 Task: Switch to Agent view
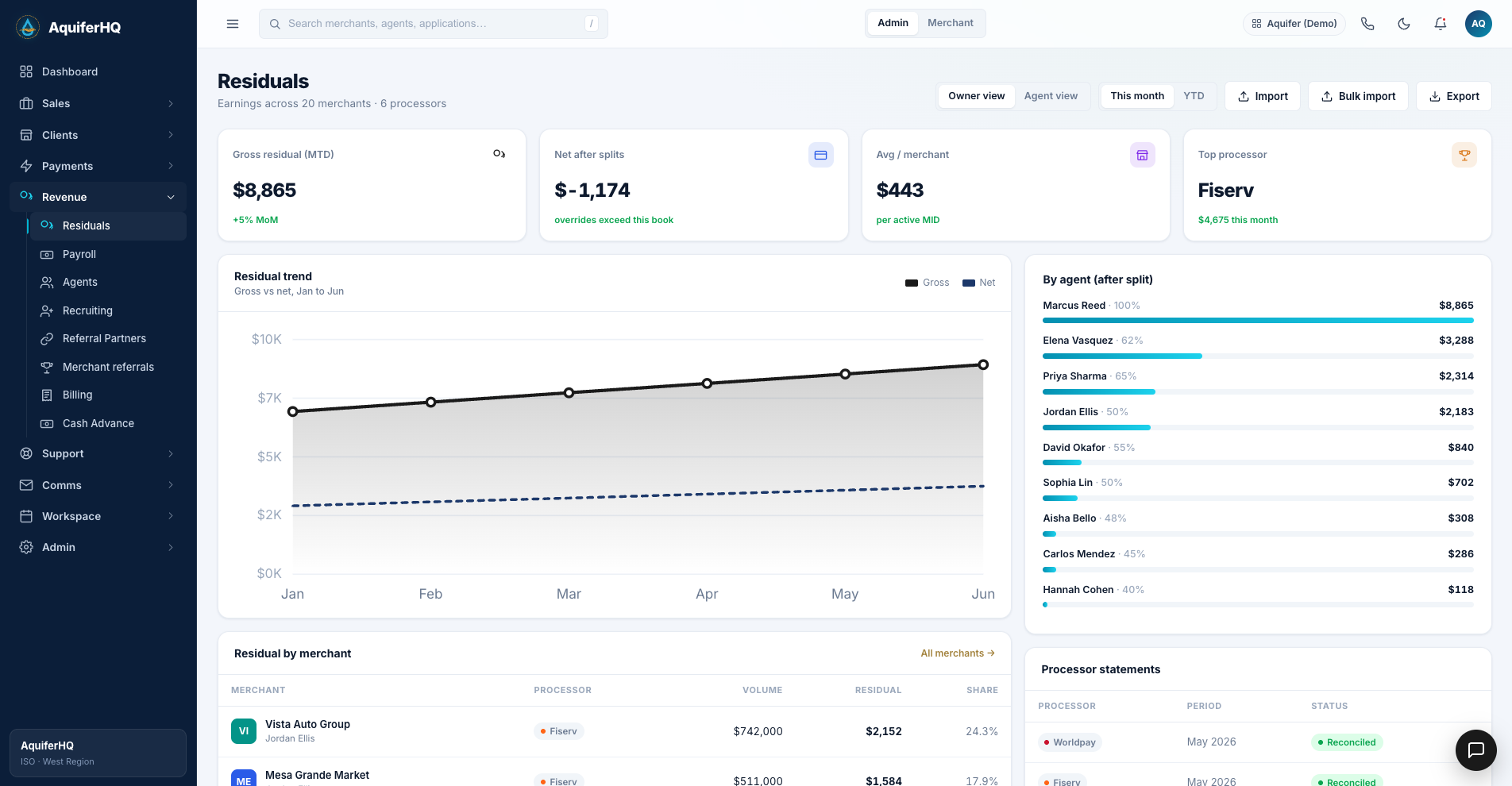(x=1051, y=96)
